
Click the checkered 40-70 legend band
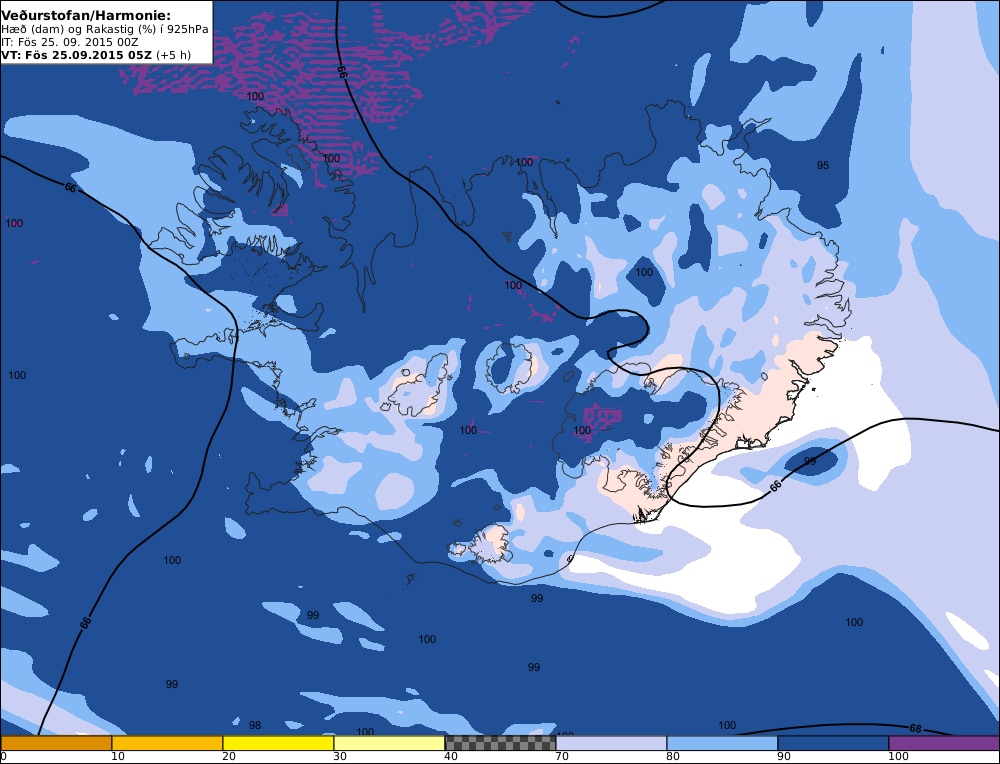[500, 743]
